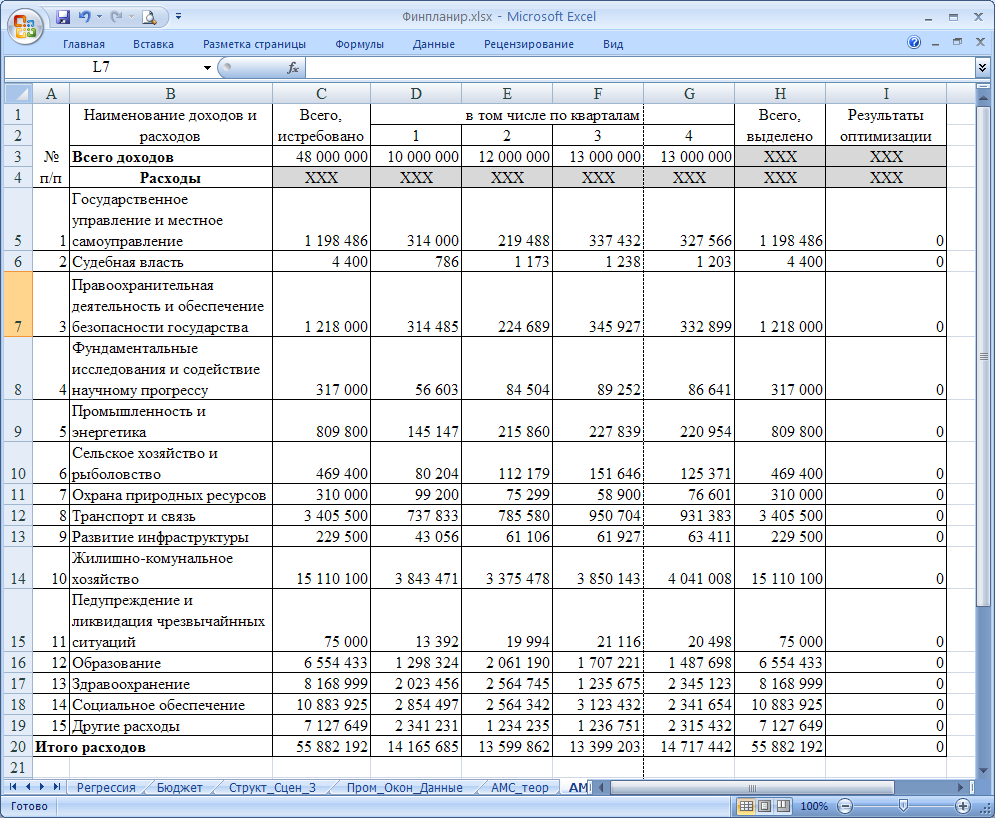Select the 'Судебная власть' cell
The image size is (995, 818).
tap(171, 261)
